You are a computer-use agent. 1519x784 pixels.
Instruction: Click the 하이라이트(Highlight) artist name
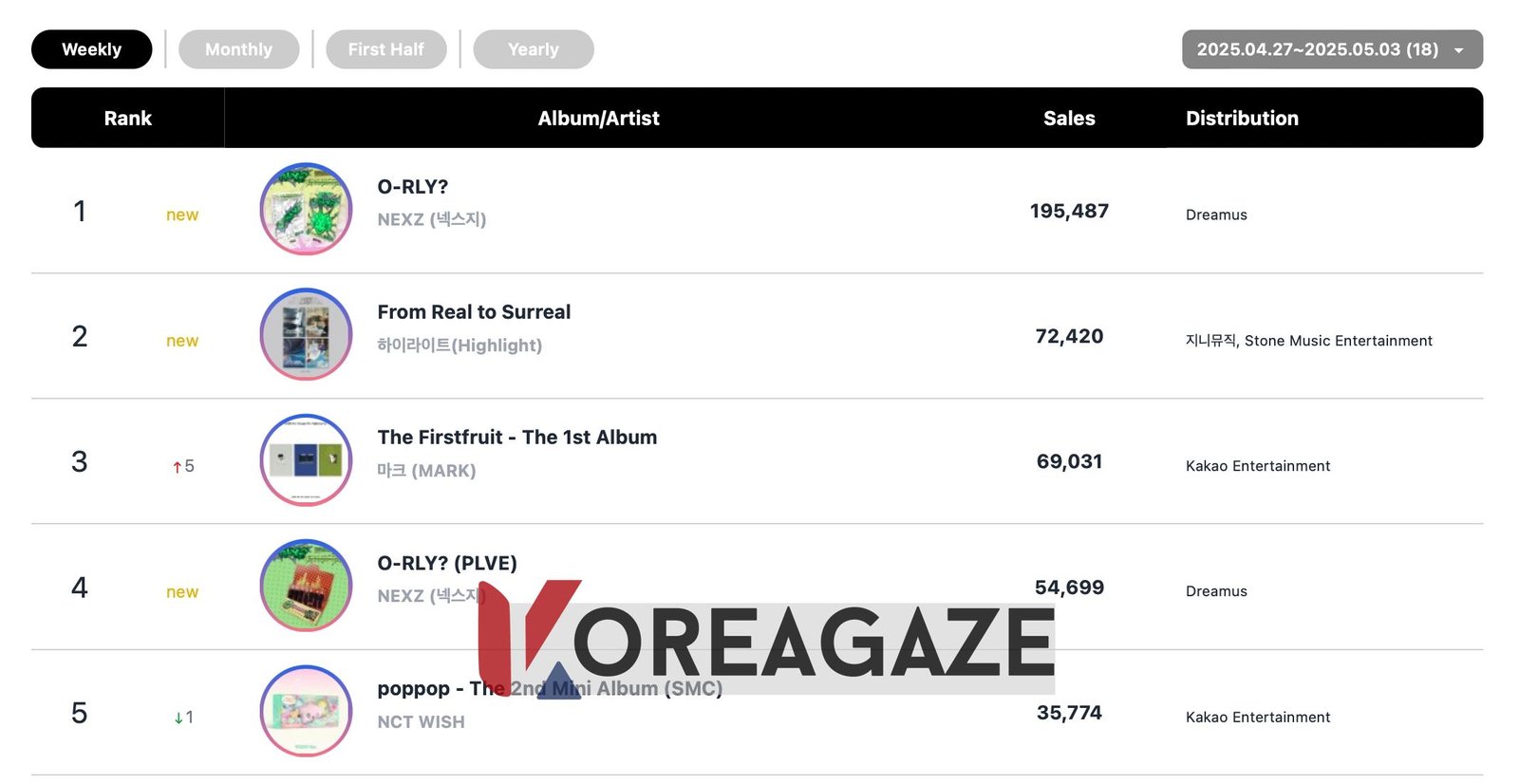pos(459,345)
